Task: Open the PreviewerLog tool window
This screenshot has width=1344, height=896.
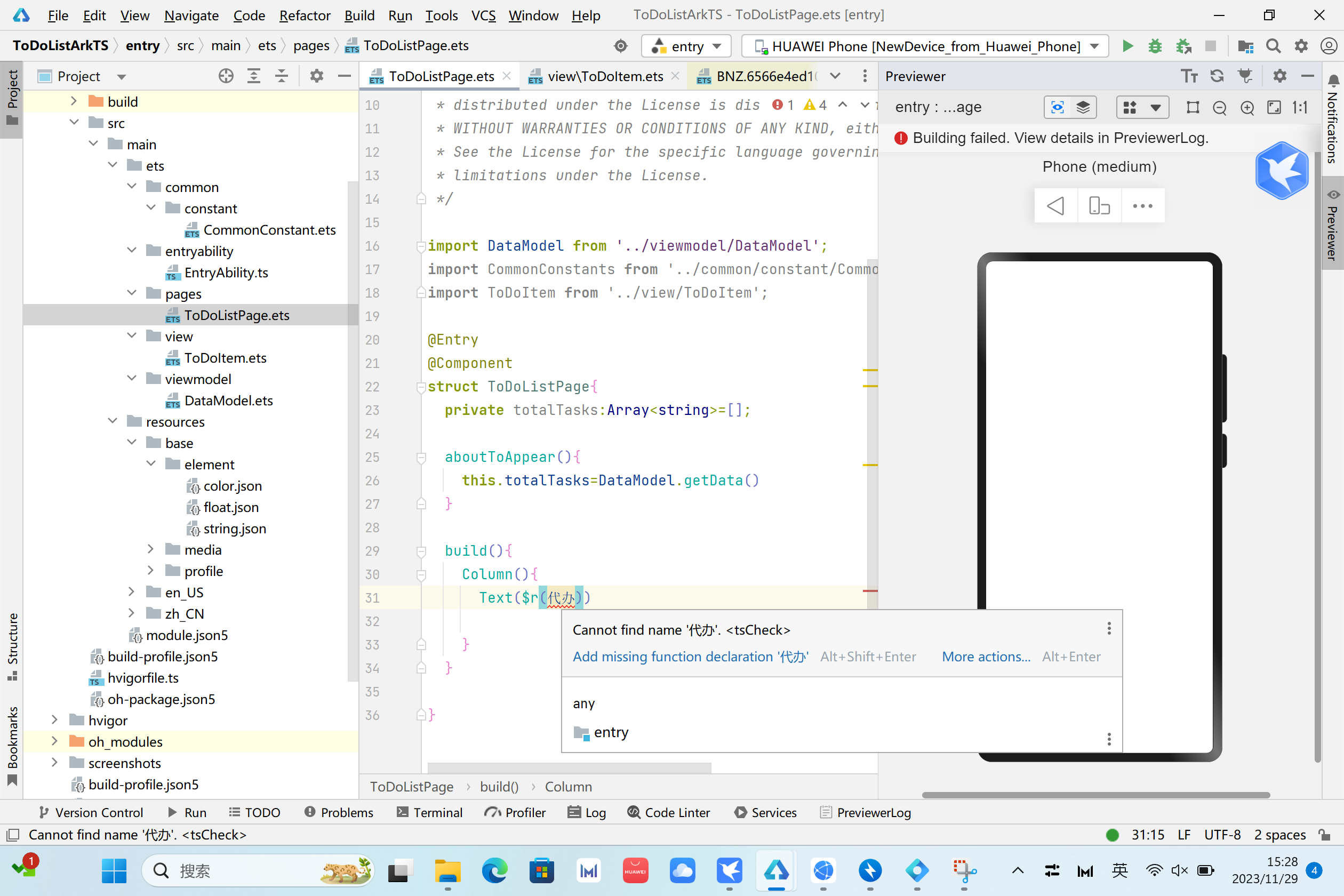Action: tap(865, 812)
